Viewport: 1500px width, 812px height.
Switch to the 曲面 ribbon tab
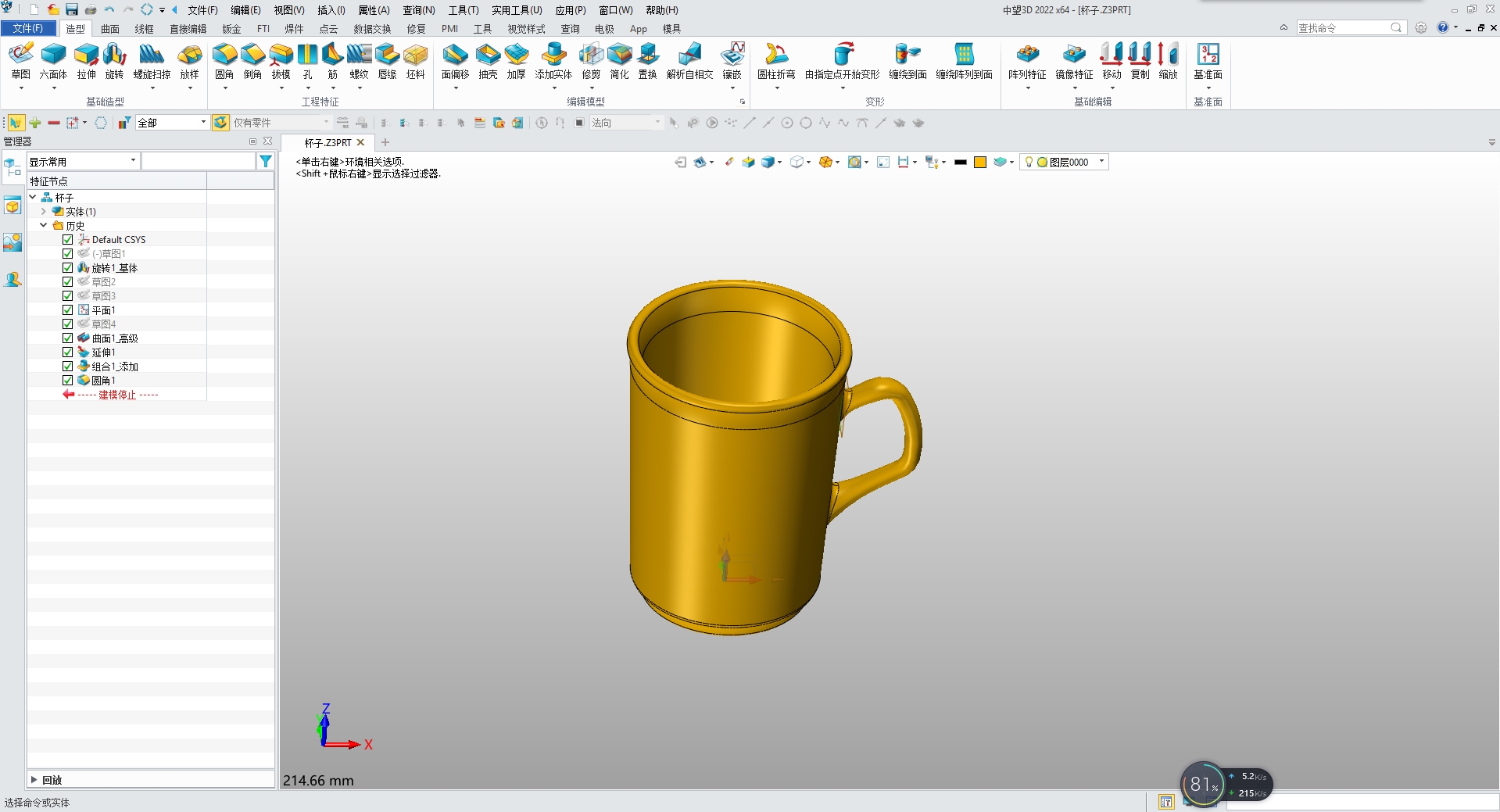[109, 29]
